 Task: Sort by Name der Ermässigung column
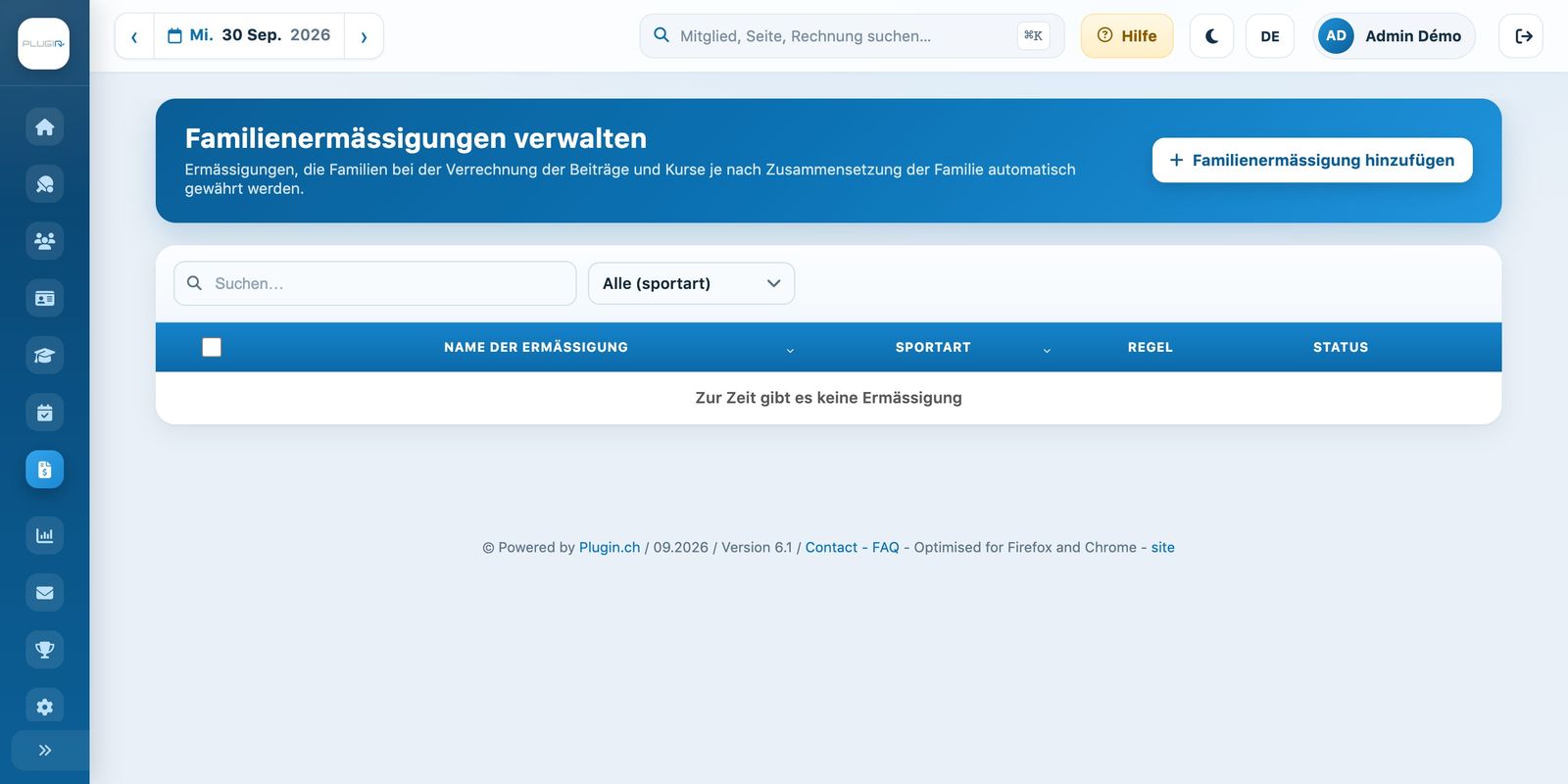(536, 347)
